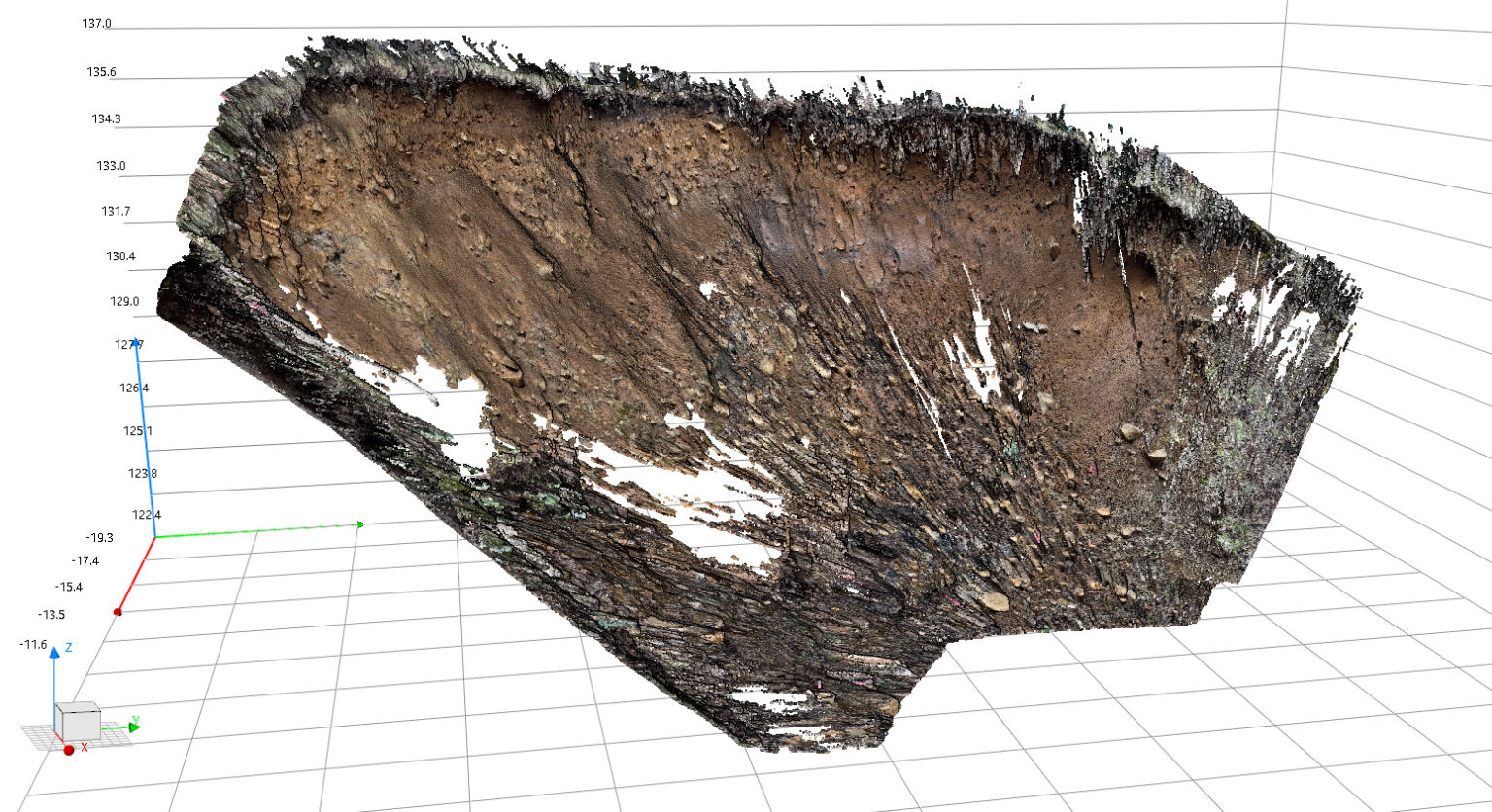This screenshot has height=812, width=1492.
Task: Click the -19.3 axis tick label
Action: [99, 537]
